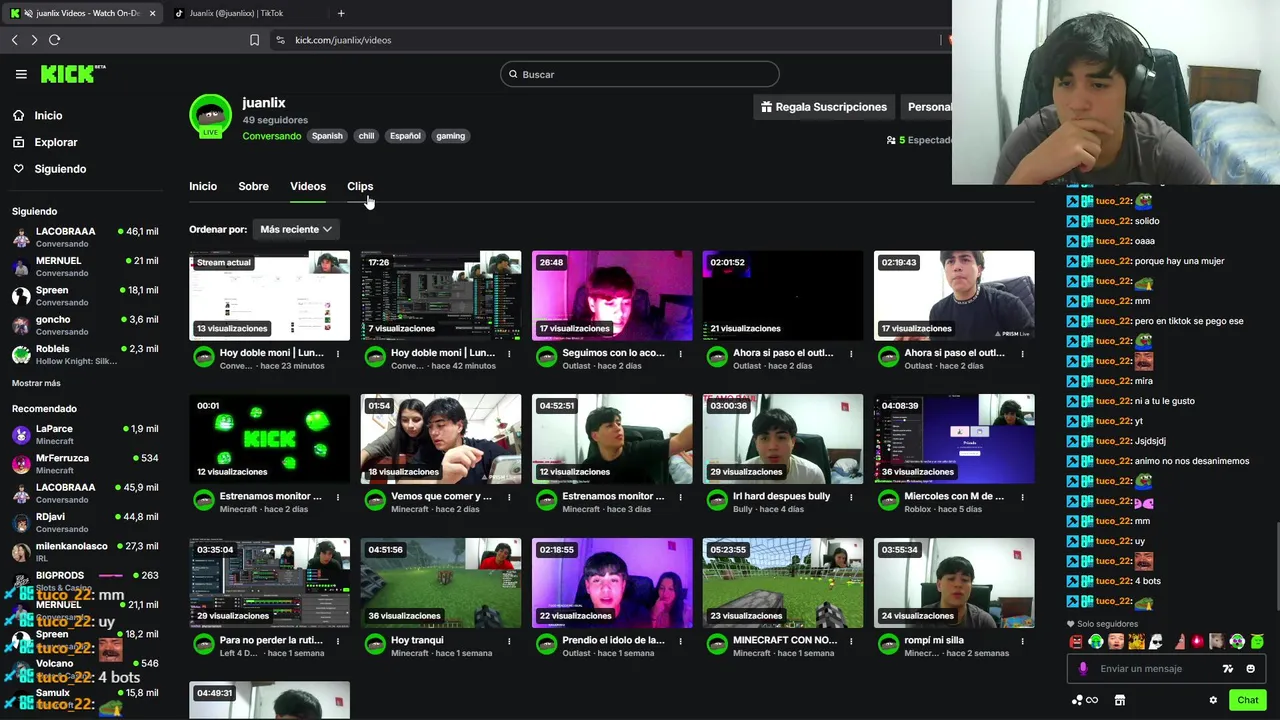Click the gaming tag
The image size is (1280, 720).
[x=450, y=136]
